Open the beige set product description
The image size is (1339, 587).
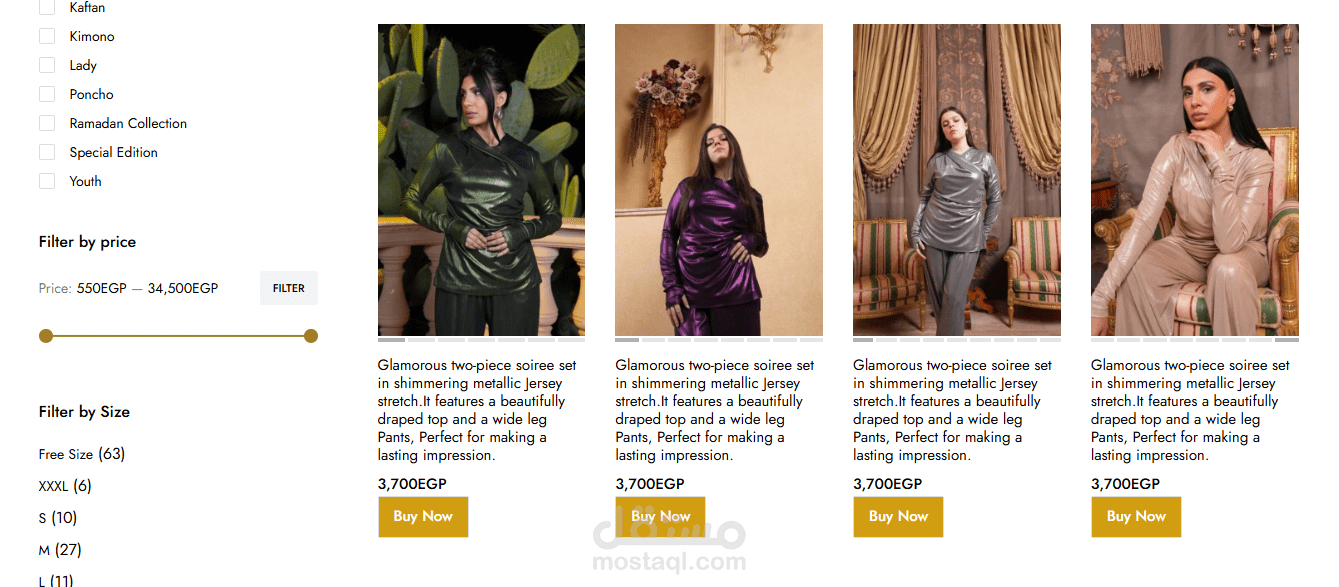[1190, 410]
